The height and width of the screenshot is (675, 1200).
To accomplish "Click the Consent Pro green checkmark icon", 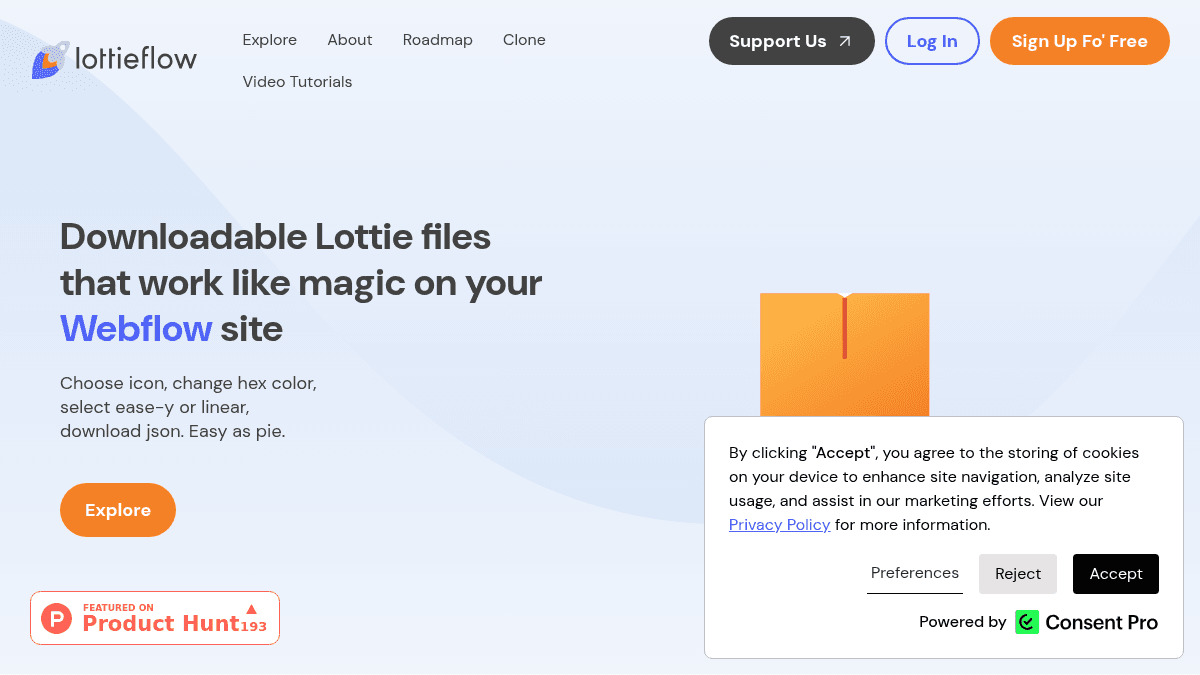I will 1027,622.
